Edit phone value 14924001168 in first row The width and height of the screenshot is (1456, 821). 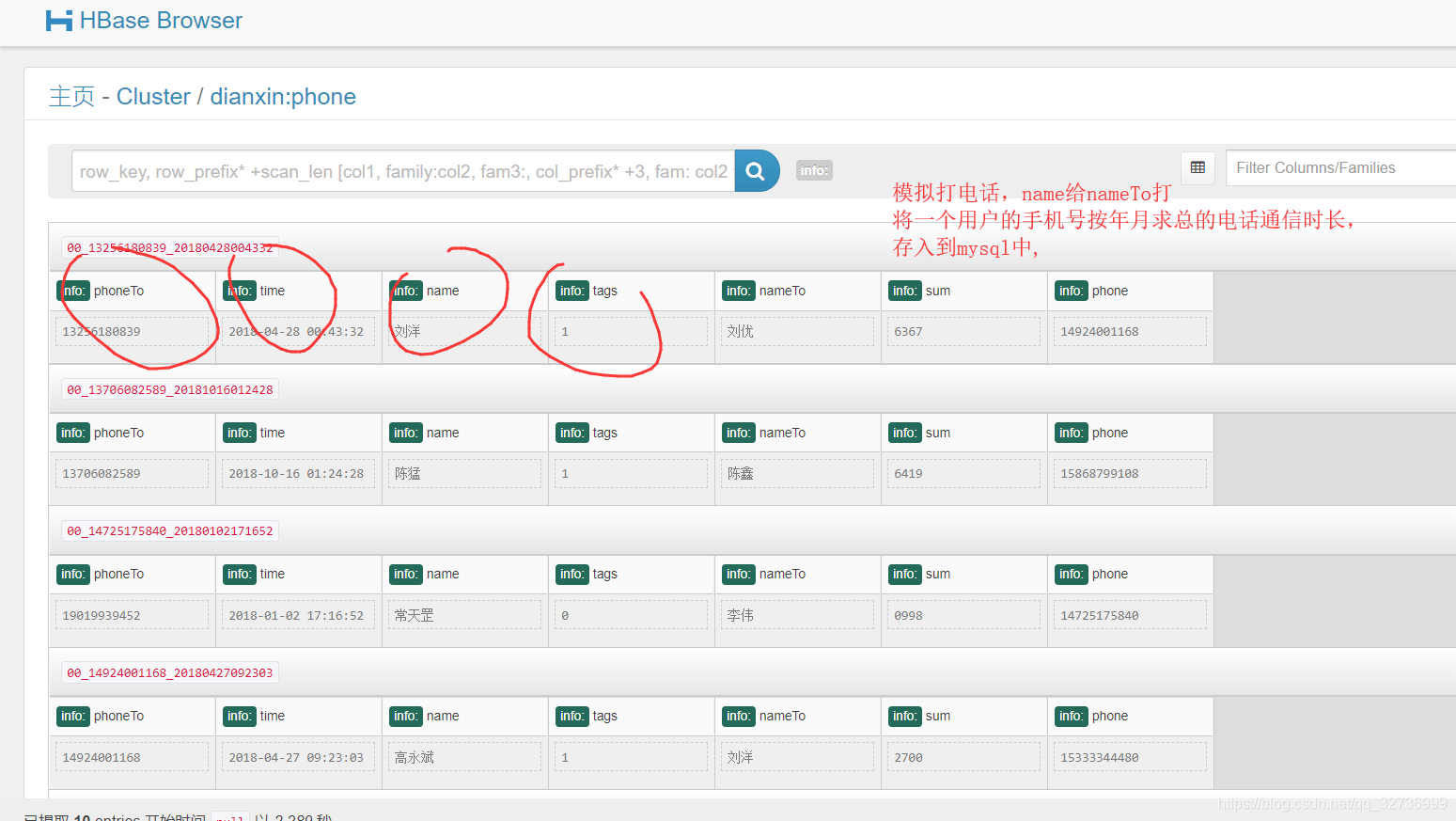point(1131,332)
